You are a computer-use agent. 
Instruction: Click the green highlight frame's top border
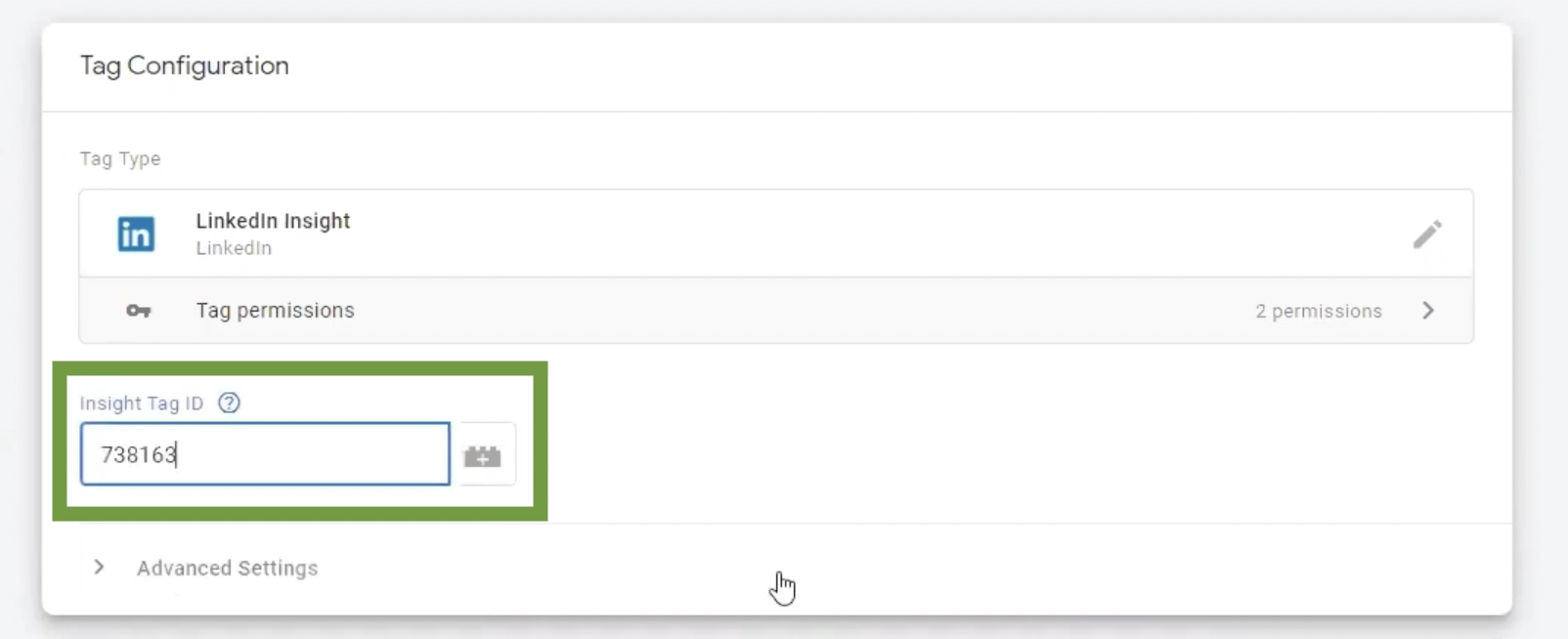coord(299,368)
